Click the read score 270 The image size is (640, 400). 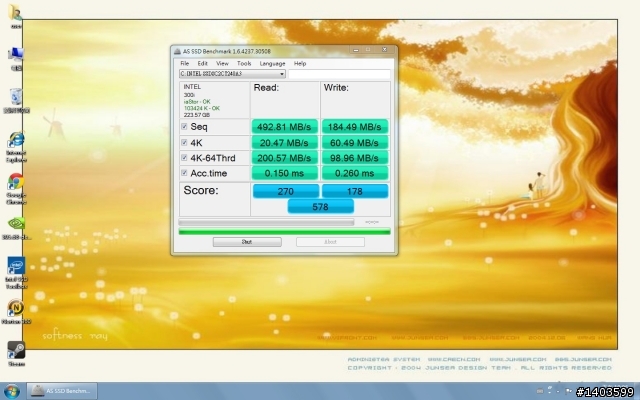pyautogui.click(x=286, y=191)
